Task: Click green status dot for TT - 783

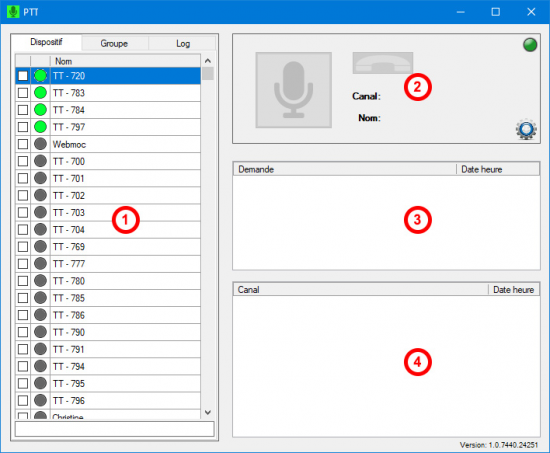Action: tap(40, 93)
